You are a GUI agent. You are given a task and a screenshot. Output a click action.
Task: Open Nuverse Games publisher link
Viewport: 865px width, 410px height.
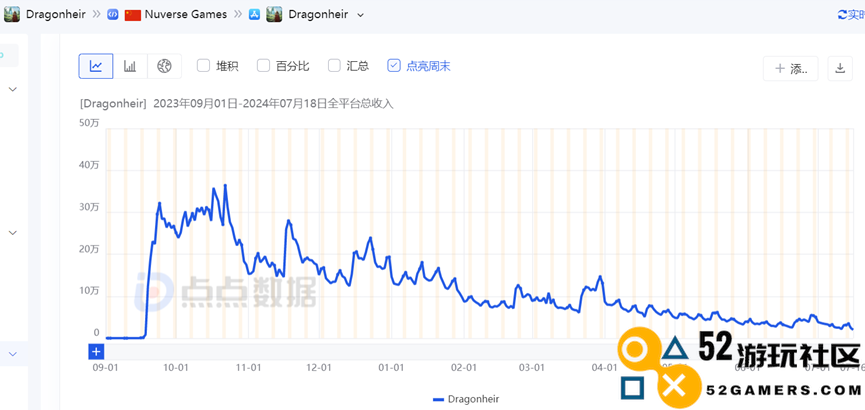[x=185, y=14]
